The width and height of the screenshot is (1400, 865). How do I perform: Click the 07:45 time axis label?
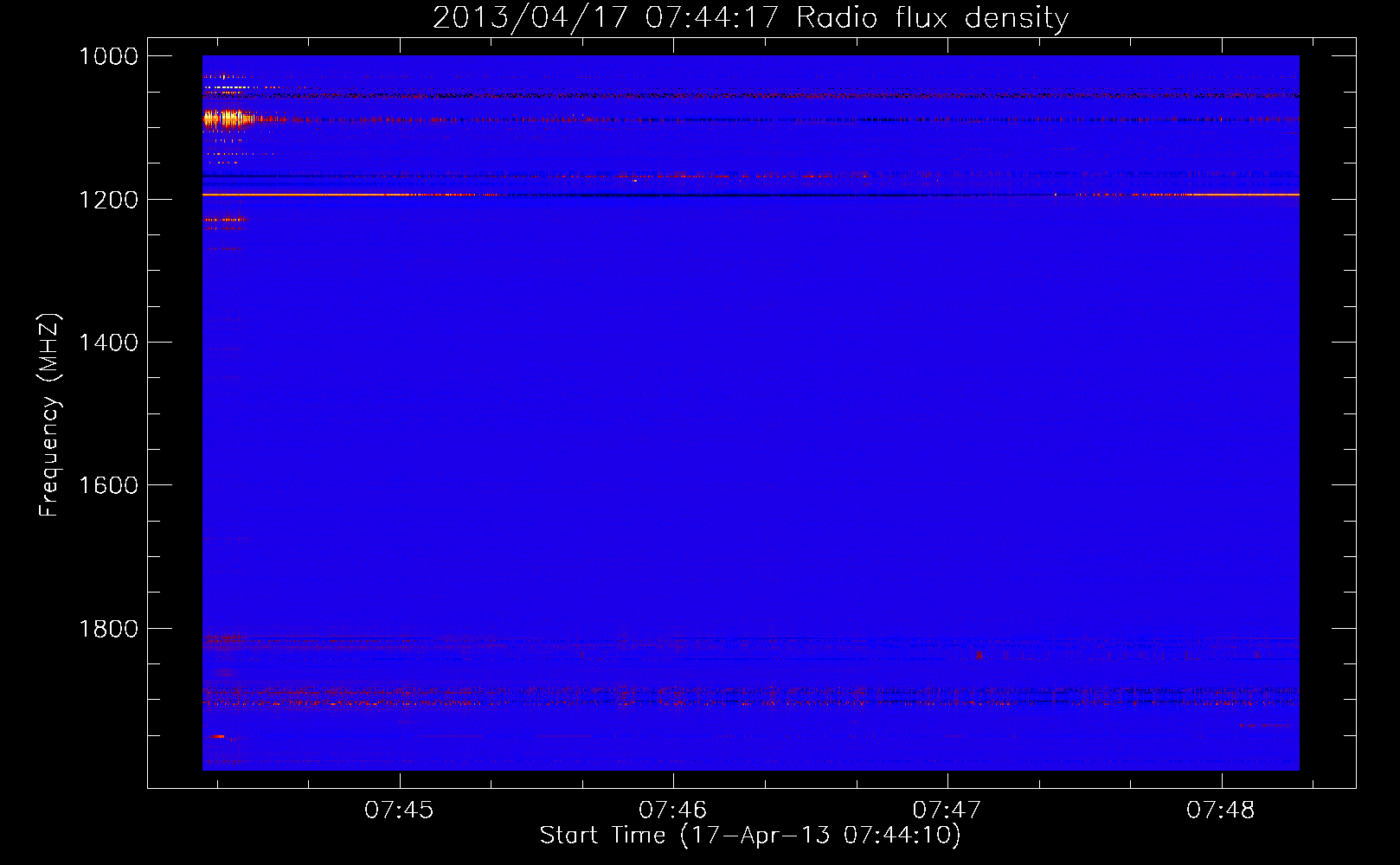point(399,811)
